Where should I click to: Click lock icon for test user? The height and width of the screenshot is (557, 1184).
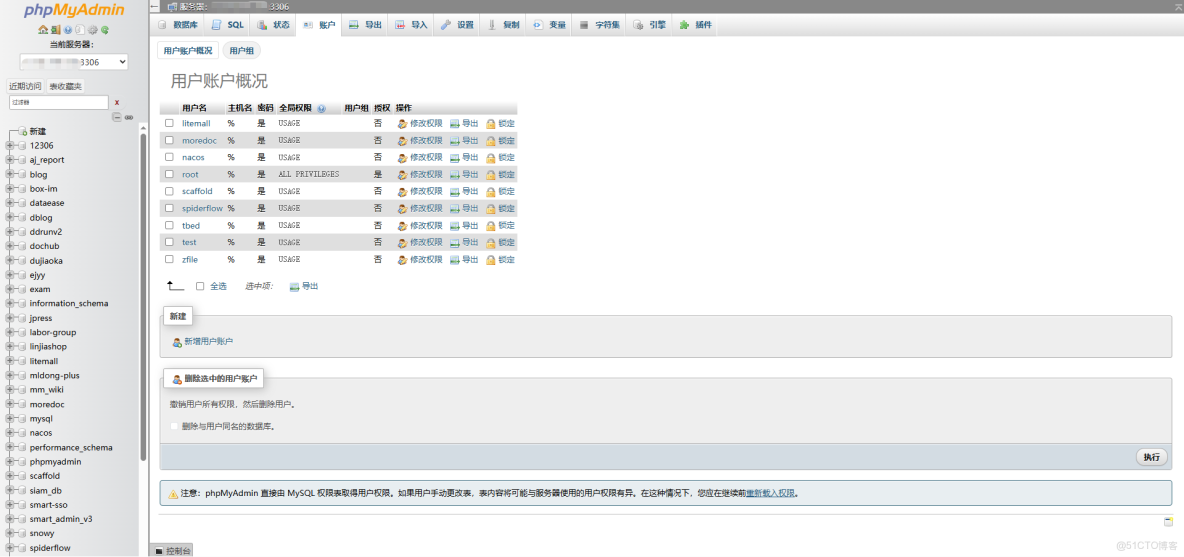click(x=491, y=242)
